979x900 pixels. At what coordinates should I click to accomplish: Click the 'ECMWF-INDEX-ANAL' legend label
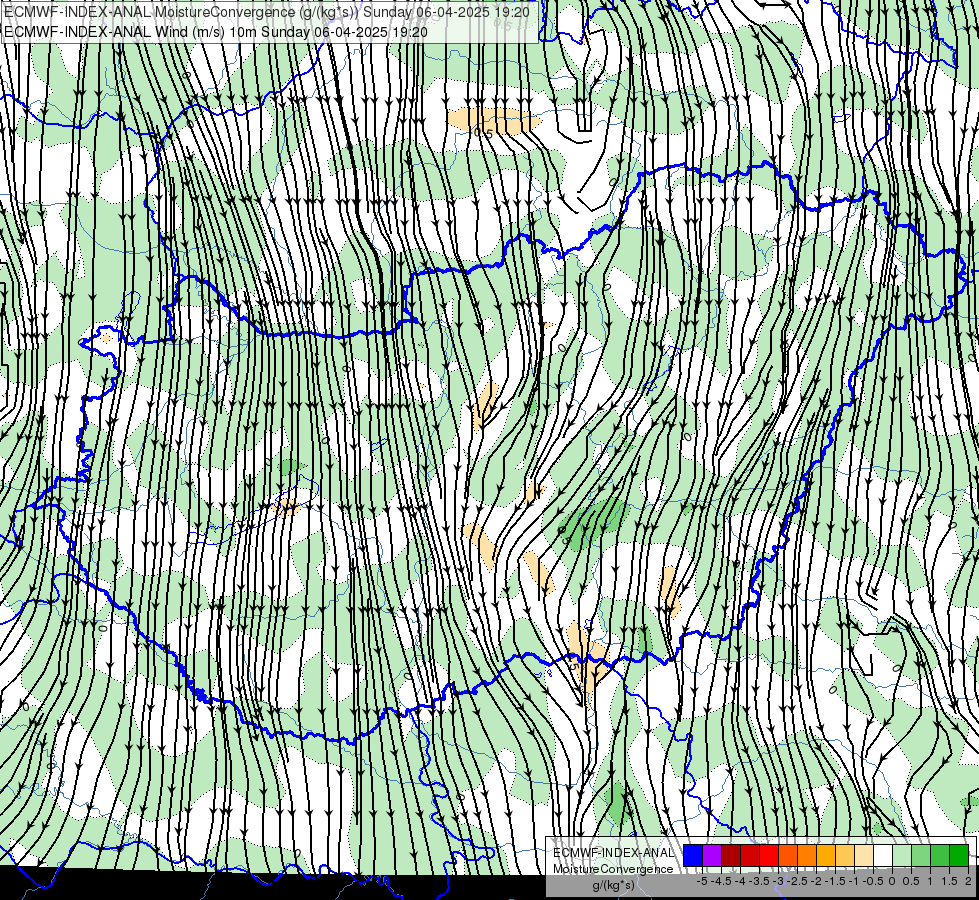point(613,853)
